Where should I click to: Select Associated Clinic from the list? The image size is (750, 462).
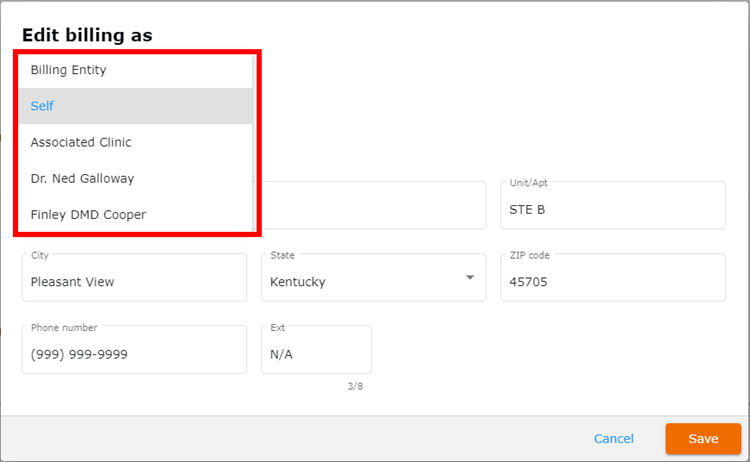(135, 143)
